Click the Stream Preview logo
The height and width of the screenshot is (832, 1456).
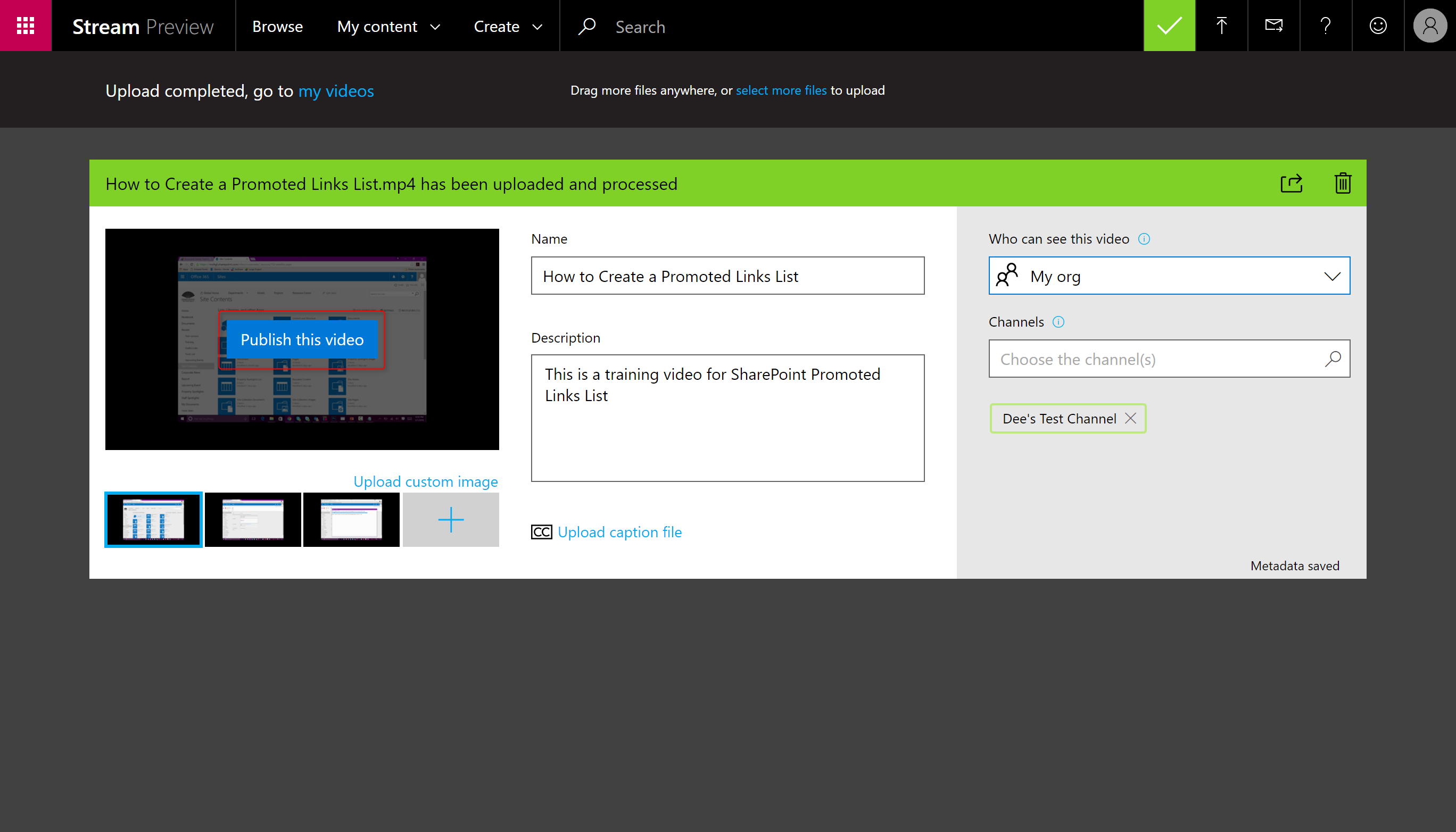(143, 26)
